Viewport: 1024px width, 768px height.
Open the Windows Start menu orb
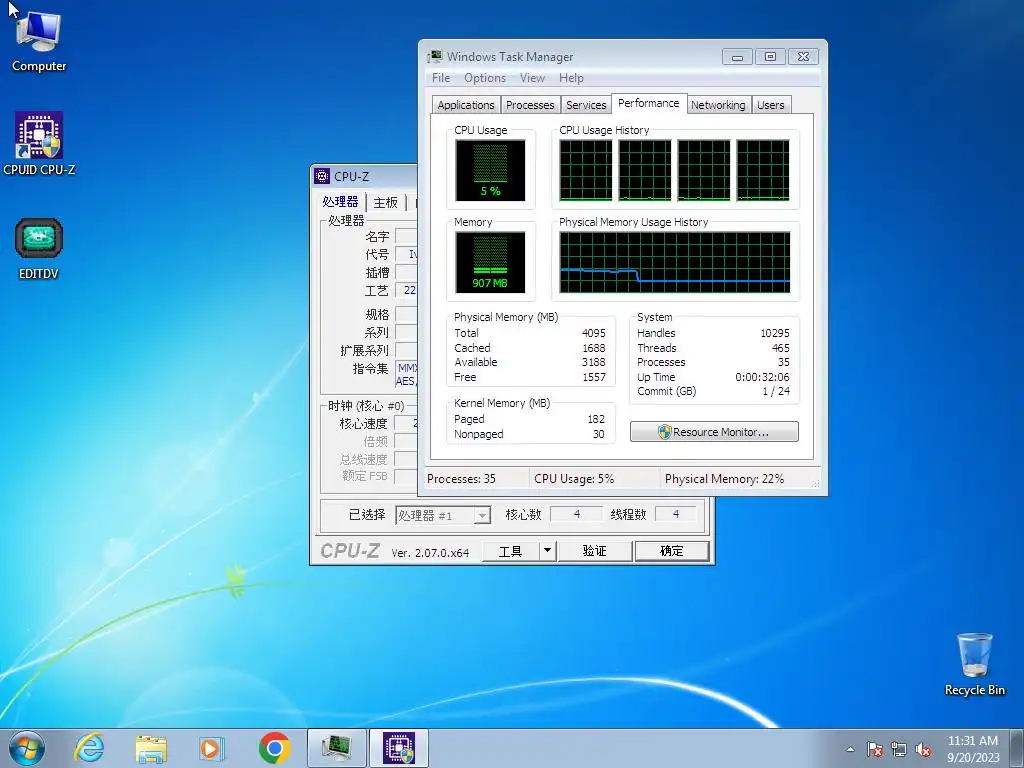pos(27,748)
